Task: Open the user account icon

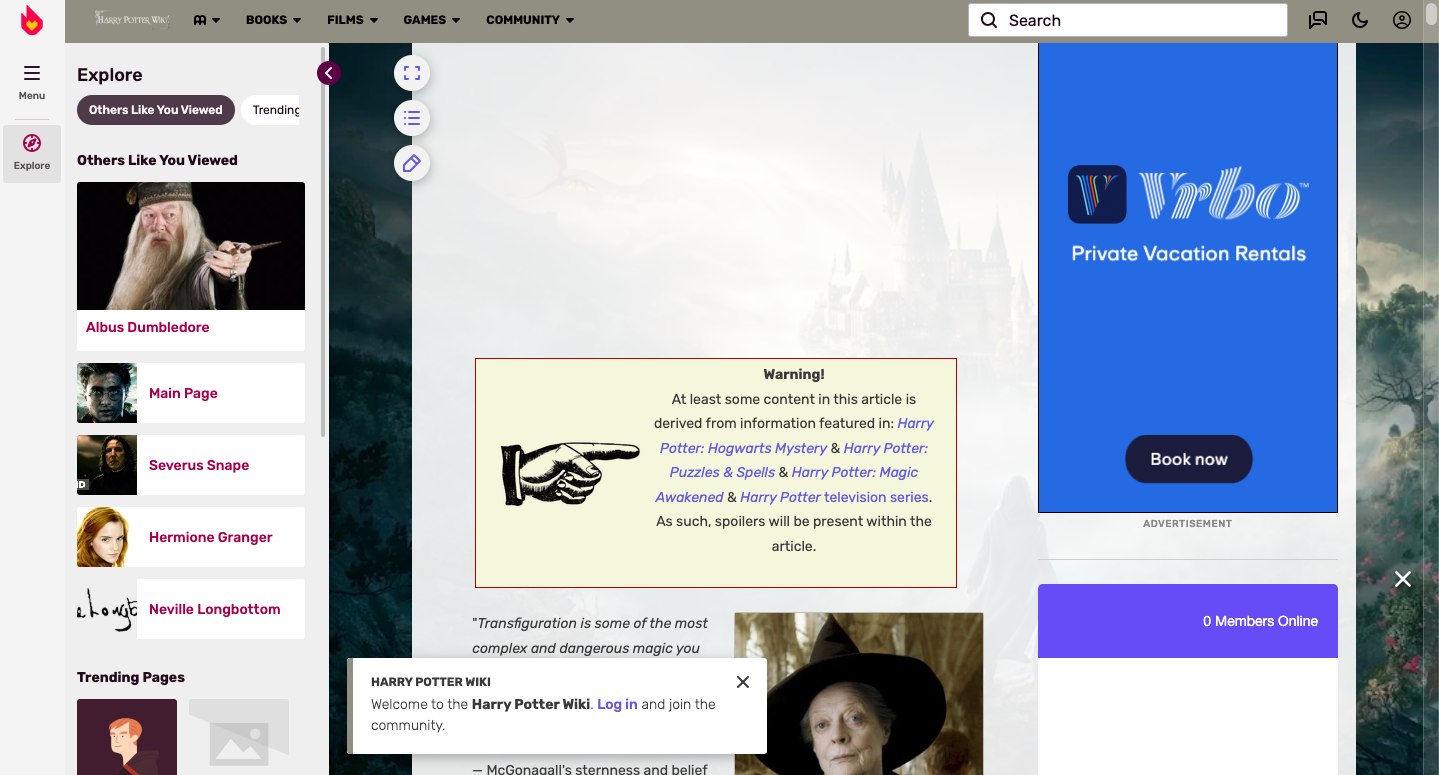Action: point(1402,20)
